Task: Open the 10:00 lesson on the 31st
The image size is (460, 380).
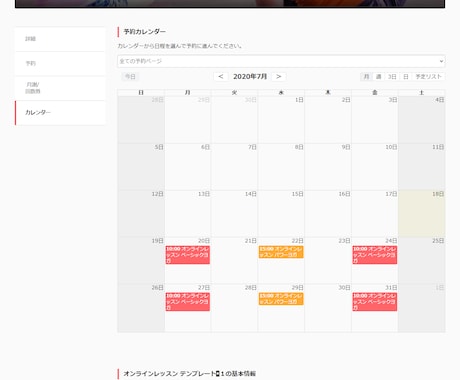Action: pyautogui.click(x=375, y=302)
